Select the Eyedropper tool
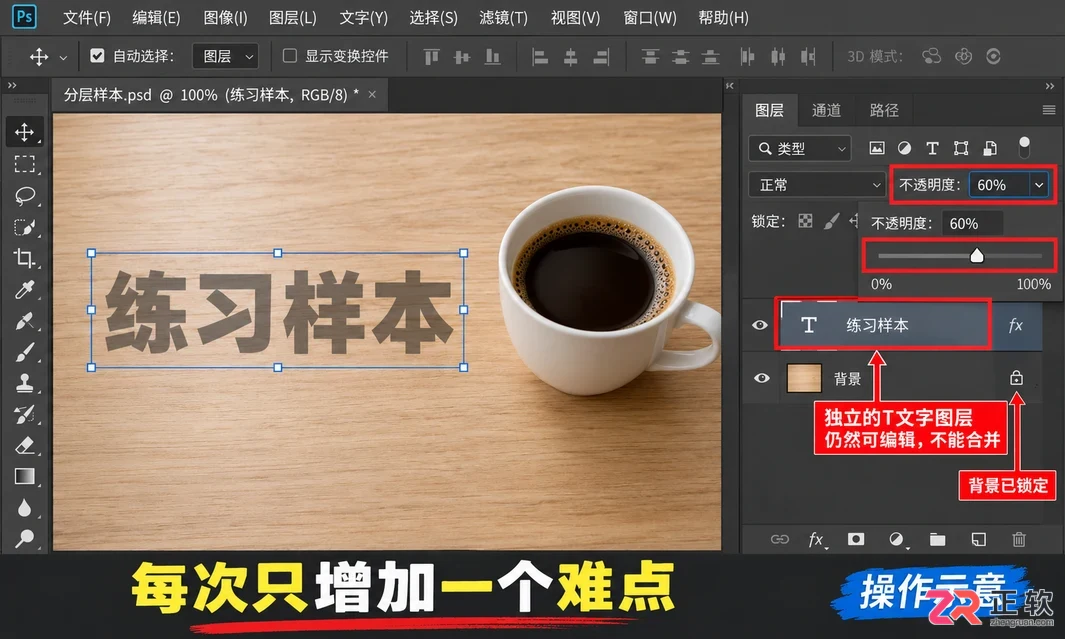The height and width of the screenshot is (639, 1065). coord(24,290)
